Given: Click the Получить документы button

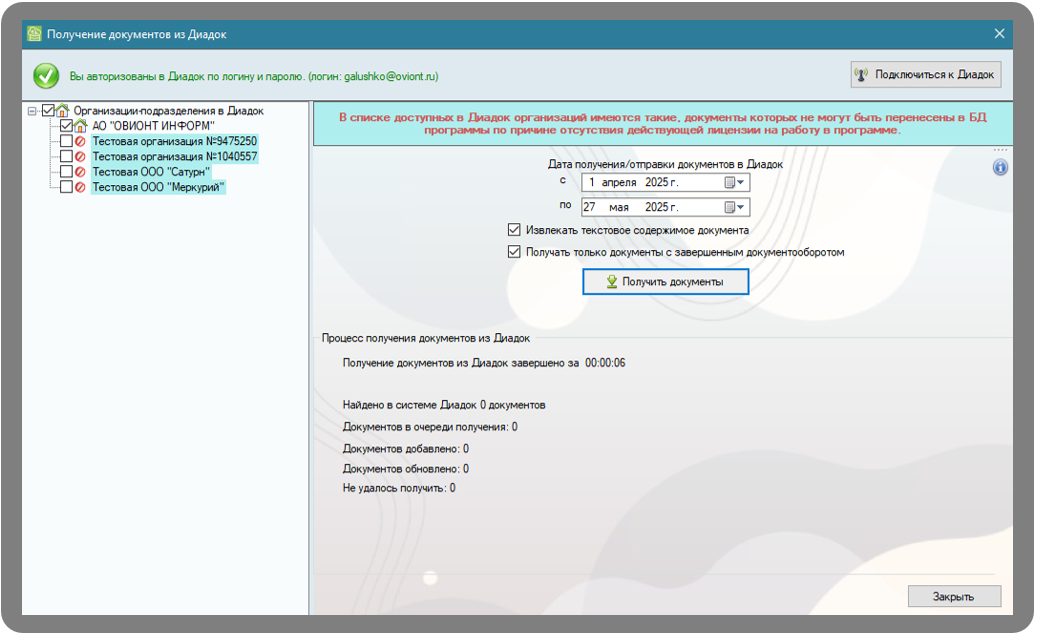Looking at the screenshot, I should [666, 282].
